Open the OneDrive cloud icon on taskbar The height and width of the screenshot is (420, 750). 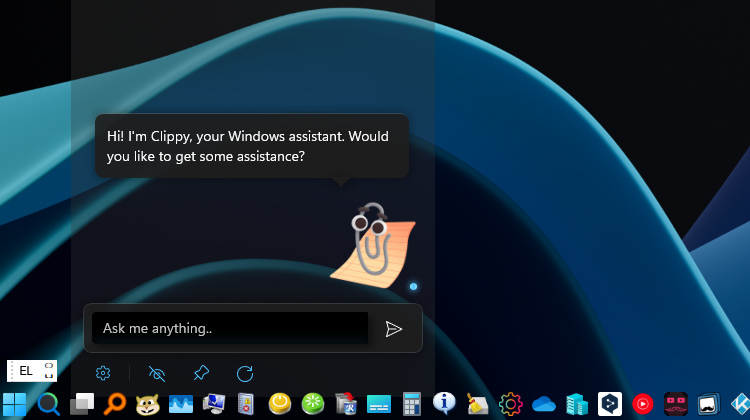coord(544,404)
